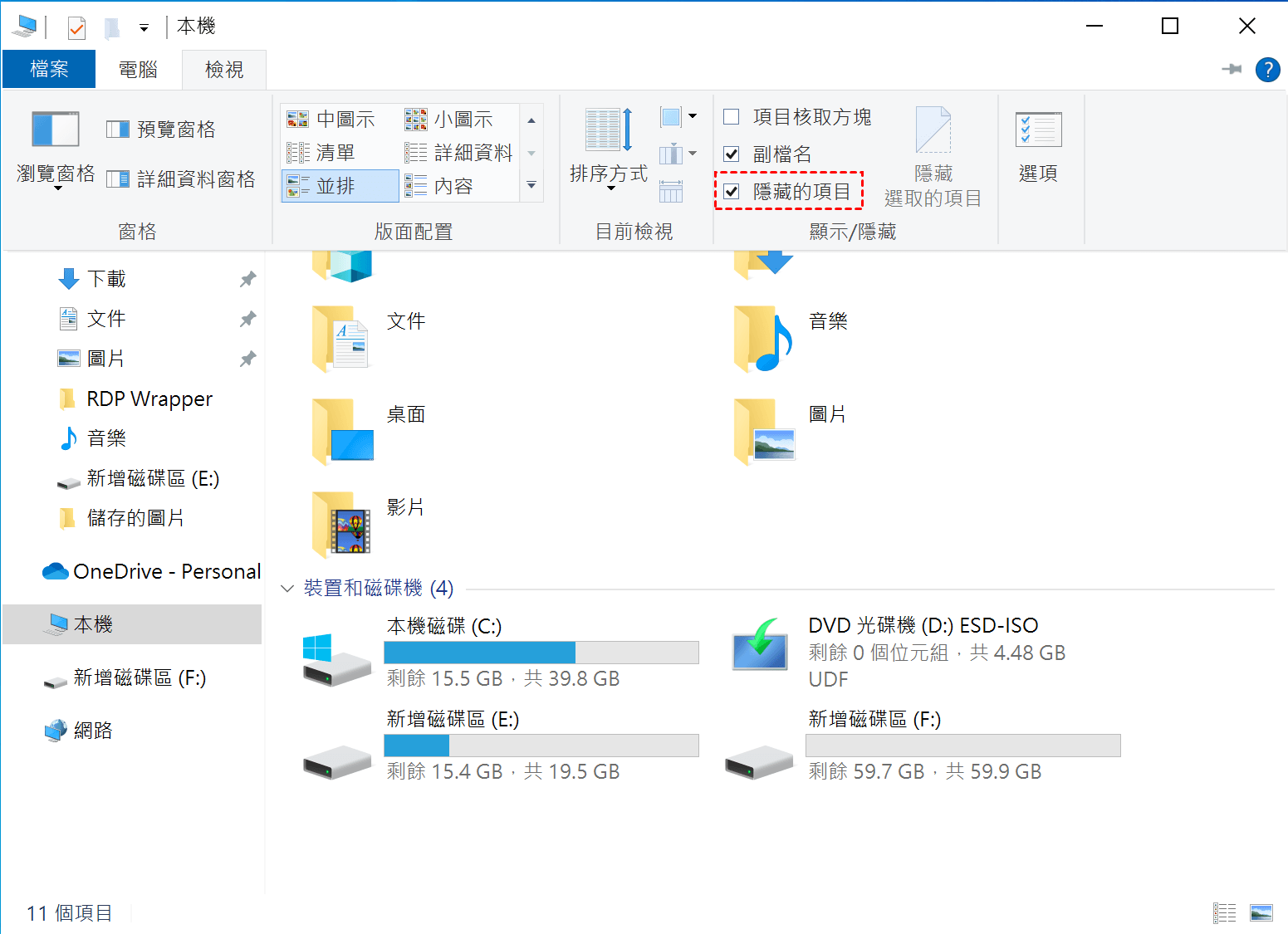Viewport: 1288px width, 934px height.
Task: Toggle the 詳細資料窗格 details pane
Action: [x=181, y=179]
